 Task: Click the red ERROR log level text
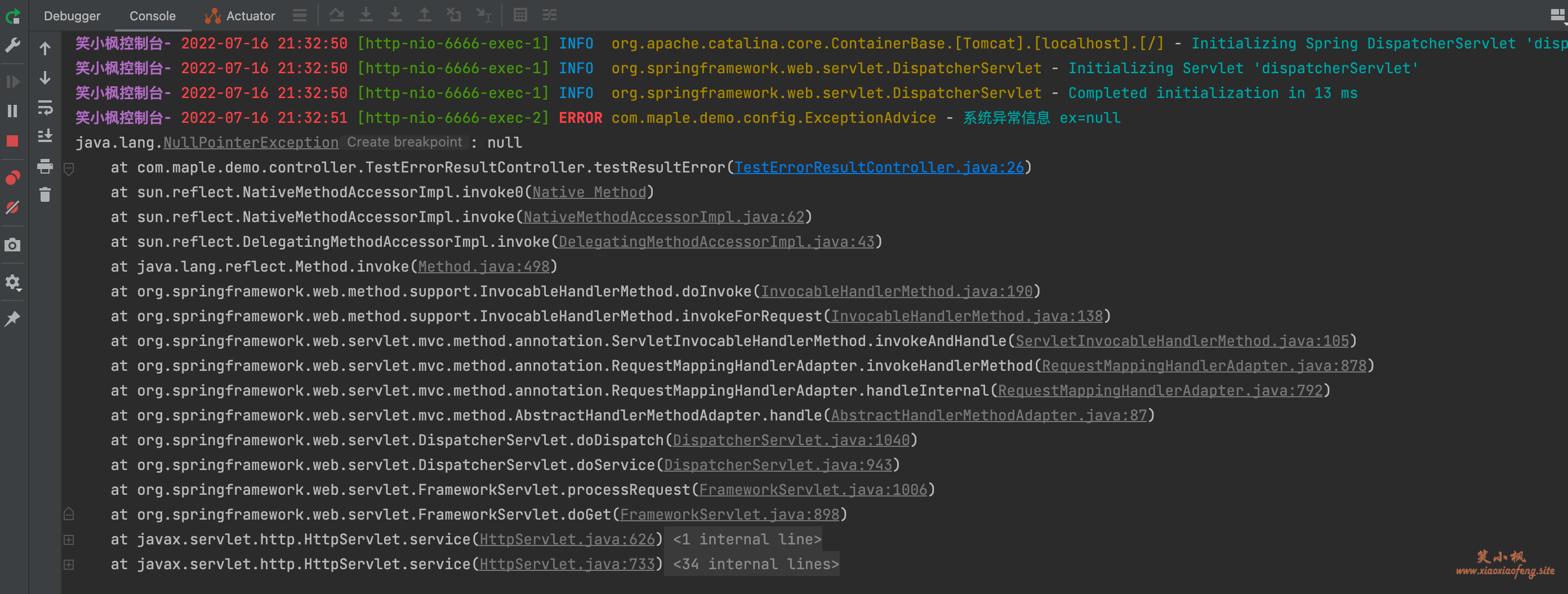pos(581,118)
